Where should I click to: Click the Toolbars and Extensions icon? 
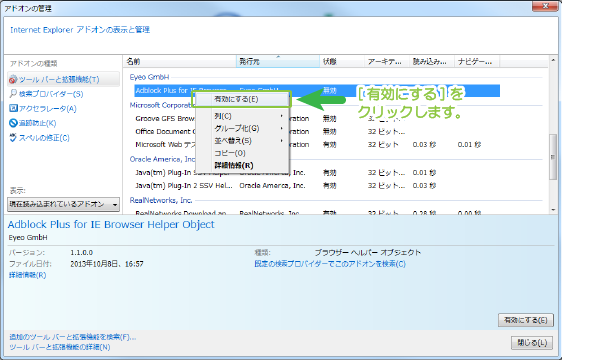(13, 80)
